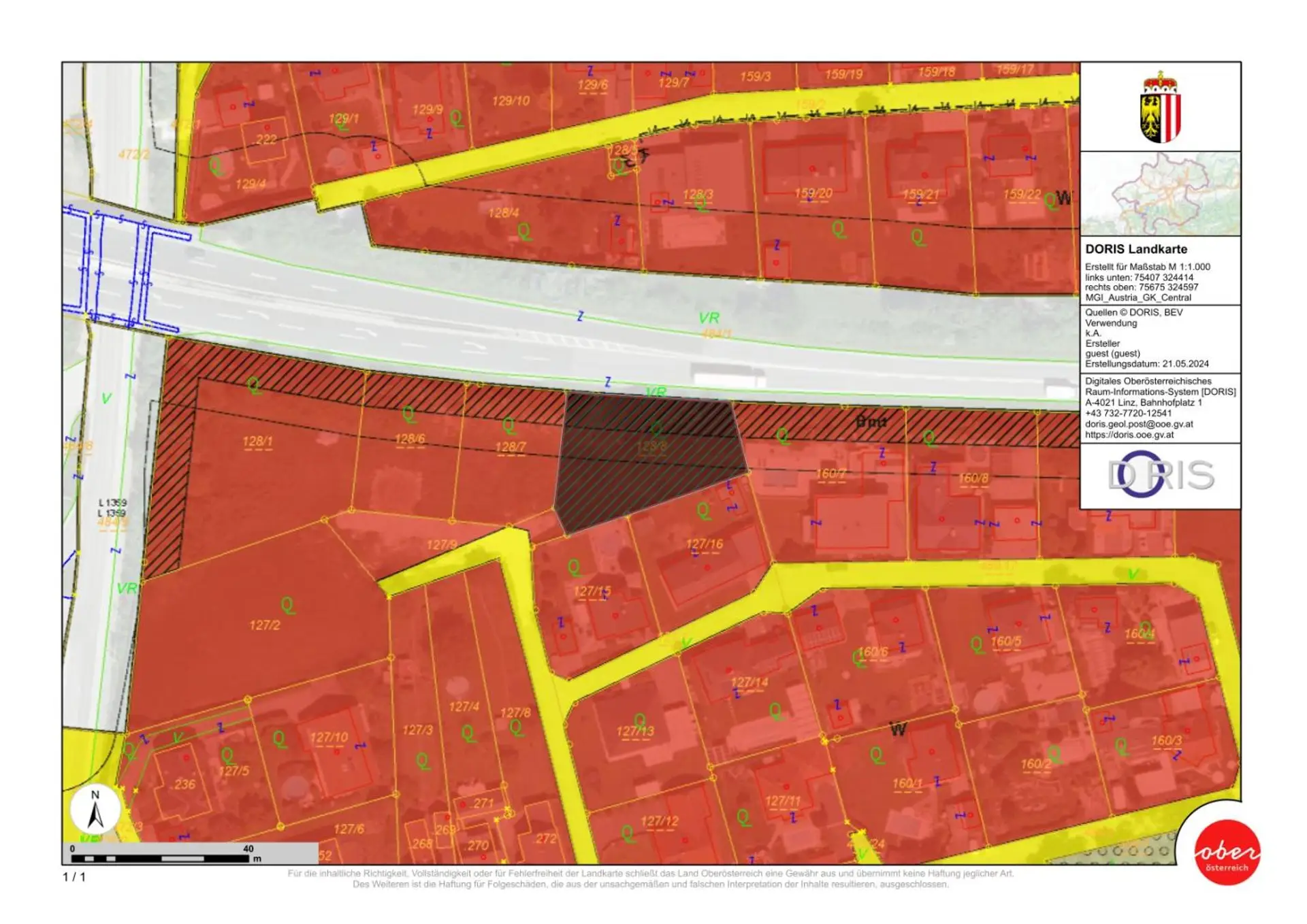The image size is (1307, 924).
Task: Click the doris.geol.post@ooe.gv.at email address
Action: (x=1139, y=424)
